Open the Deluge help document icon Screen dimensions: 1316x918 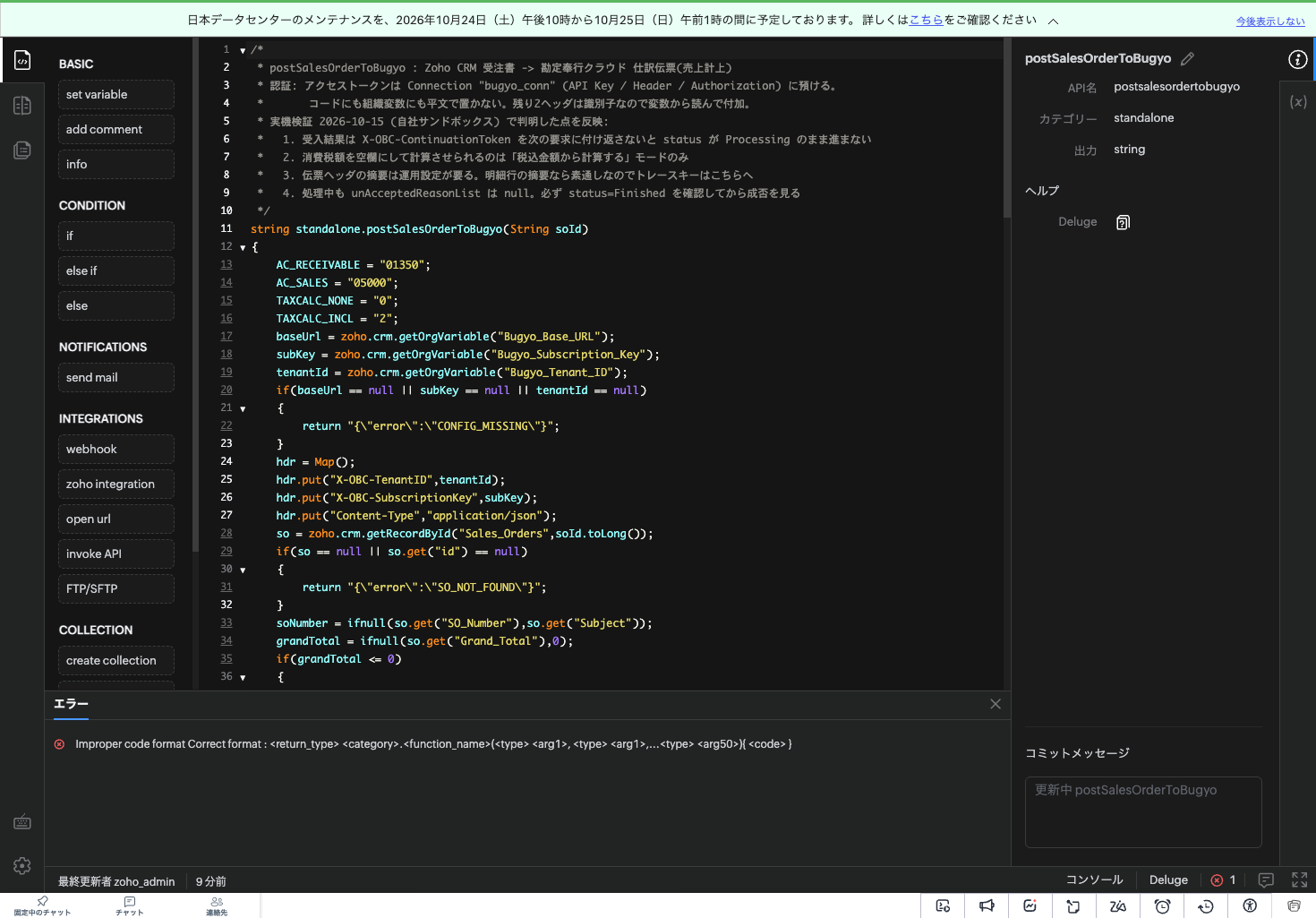(x=1123, y=222)
